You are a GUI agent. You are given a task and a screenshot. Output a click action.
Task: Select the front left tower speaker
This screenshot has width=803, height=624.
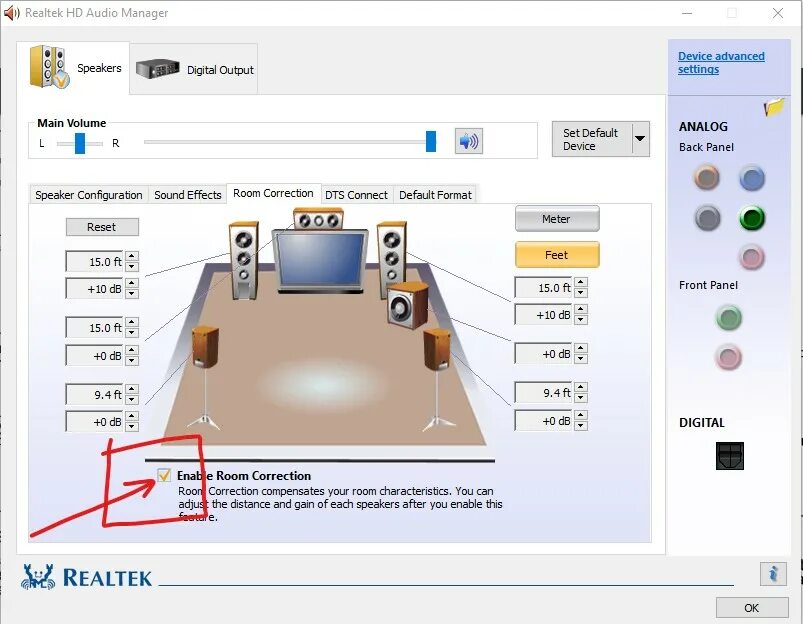coord(244,260)
